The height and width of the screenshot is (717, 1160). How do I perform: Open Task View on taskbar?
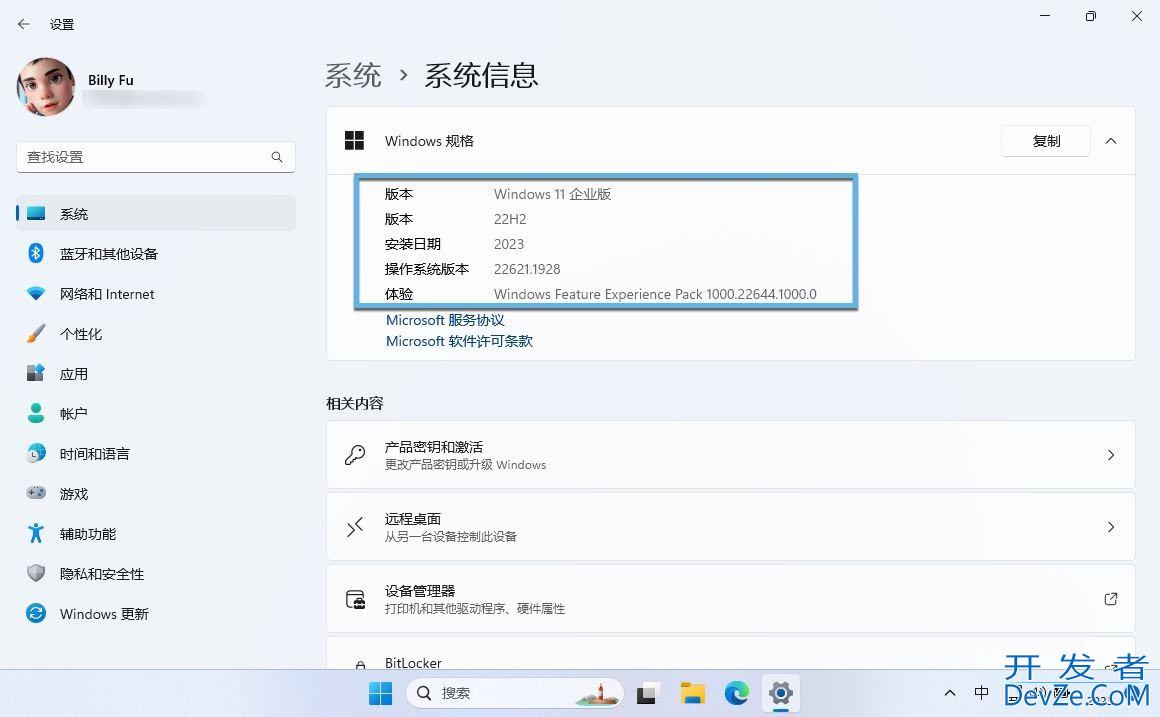647,693
